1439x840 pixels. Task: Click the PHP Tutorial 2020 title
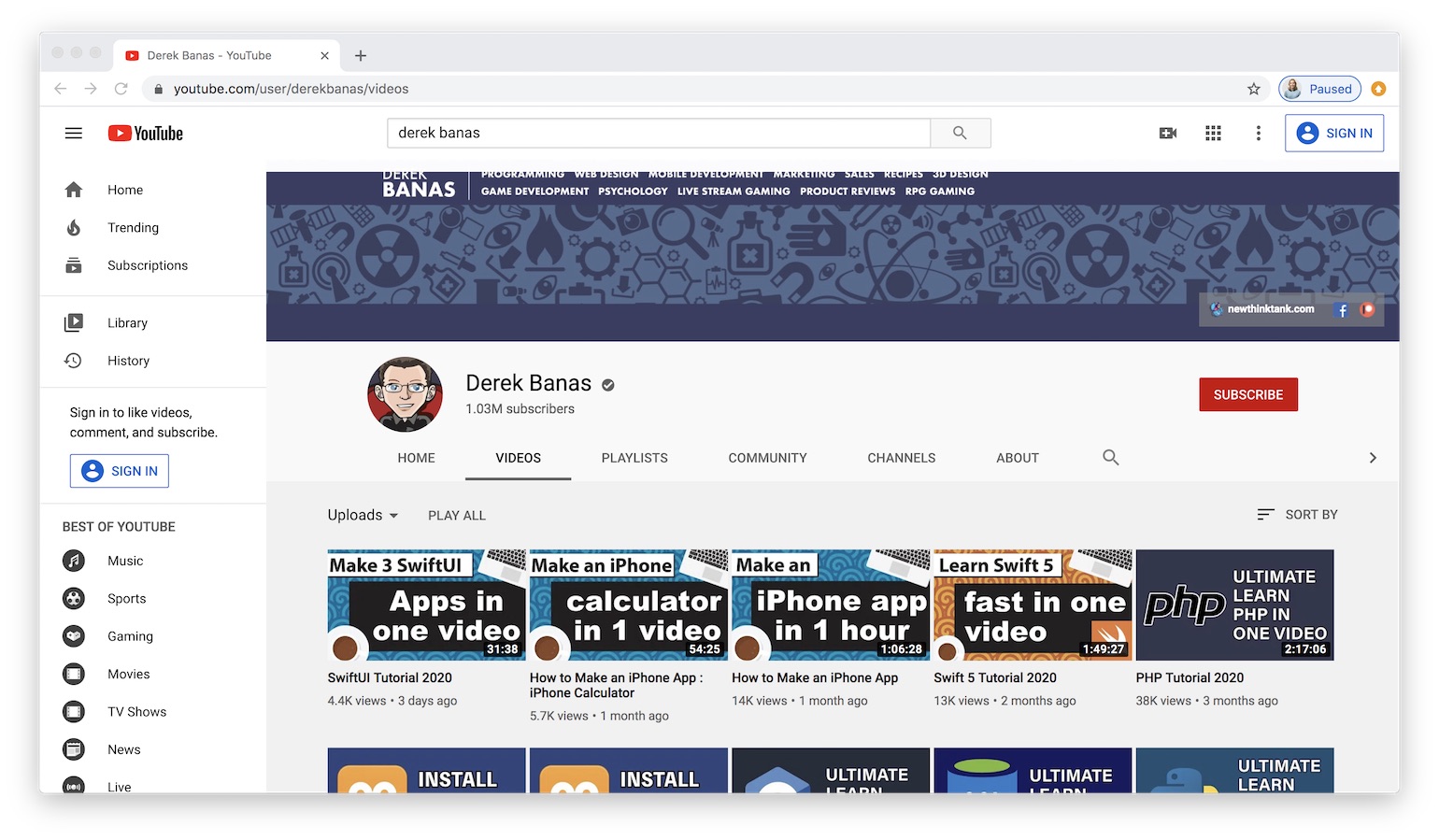[x=1190, y=677]
